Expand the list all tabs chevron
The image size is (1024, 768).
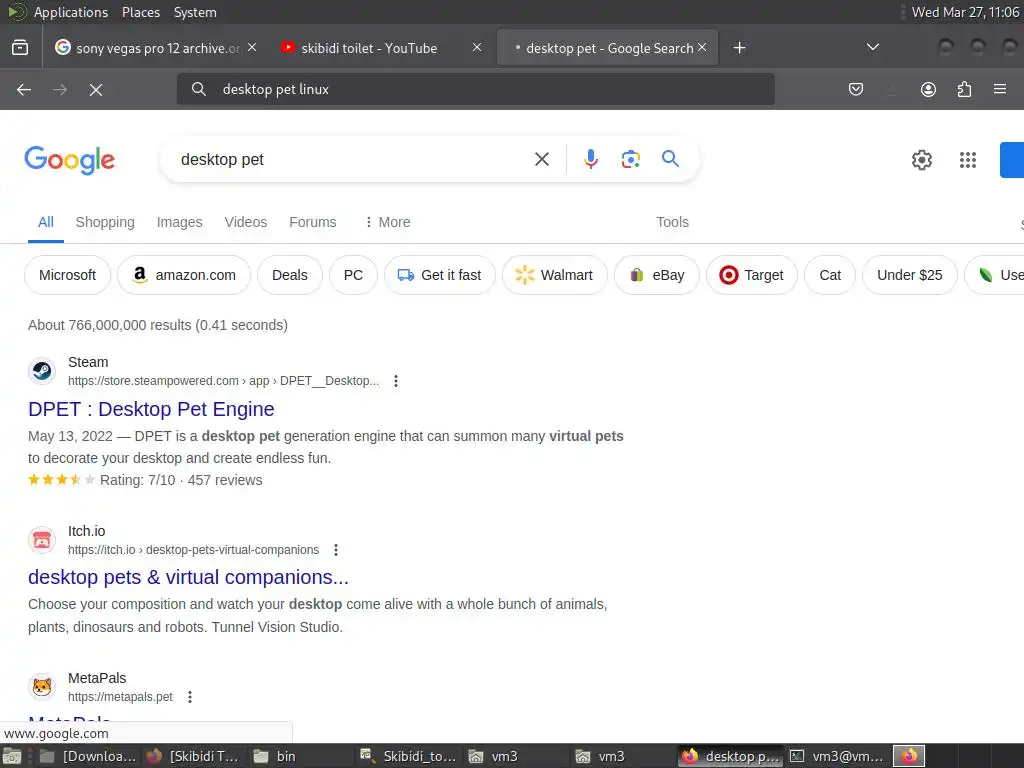coord(872,48)
